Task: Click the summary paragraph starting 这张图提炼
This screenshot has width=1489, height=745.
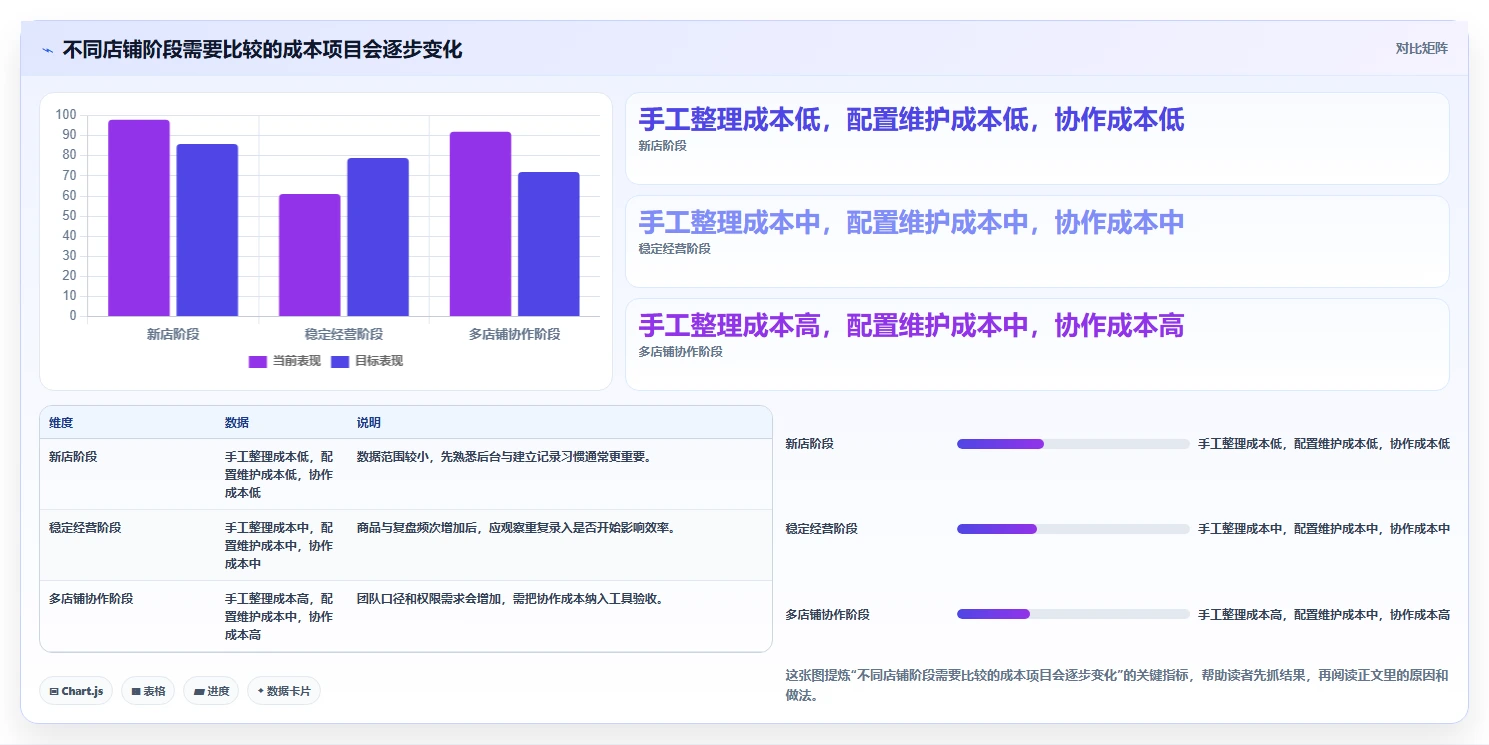Action: point(1117,686)
